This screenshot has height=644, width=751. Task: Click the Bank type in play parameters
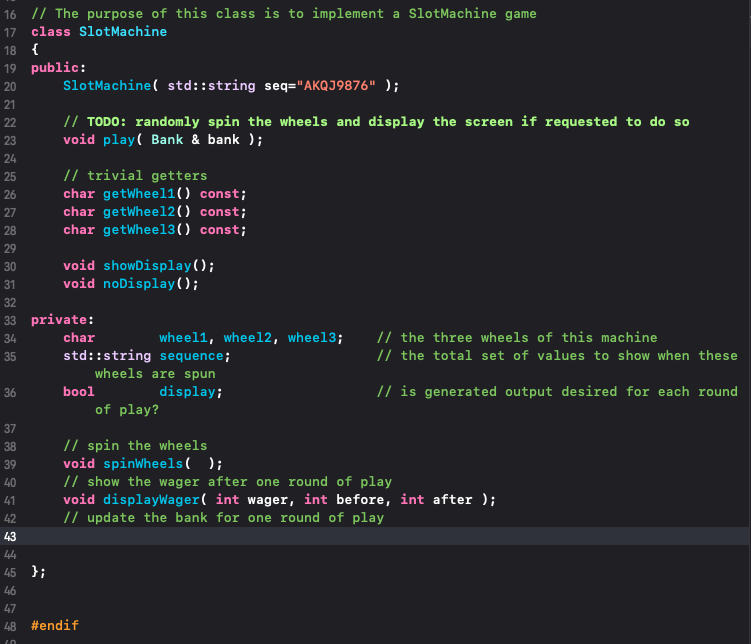[167, 140]
